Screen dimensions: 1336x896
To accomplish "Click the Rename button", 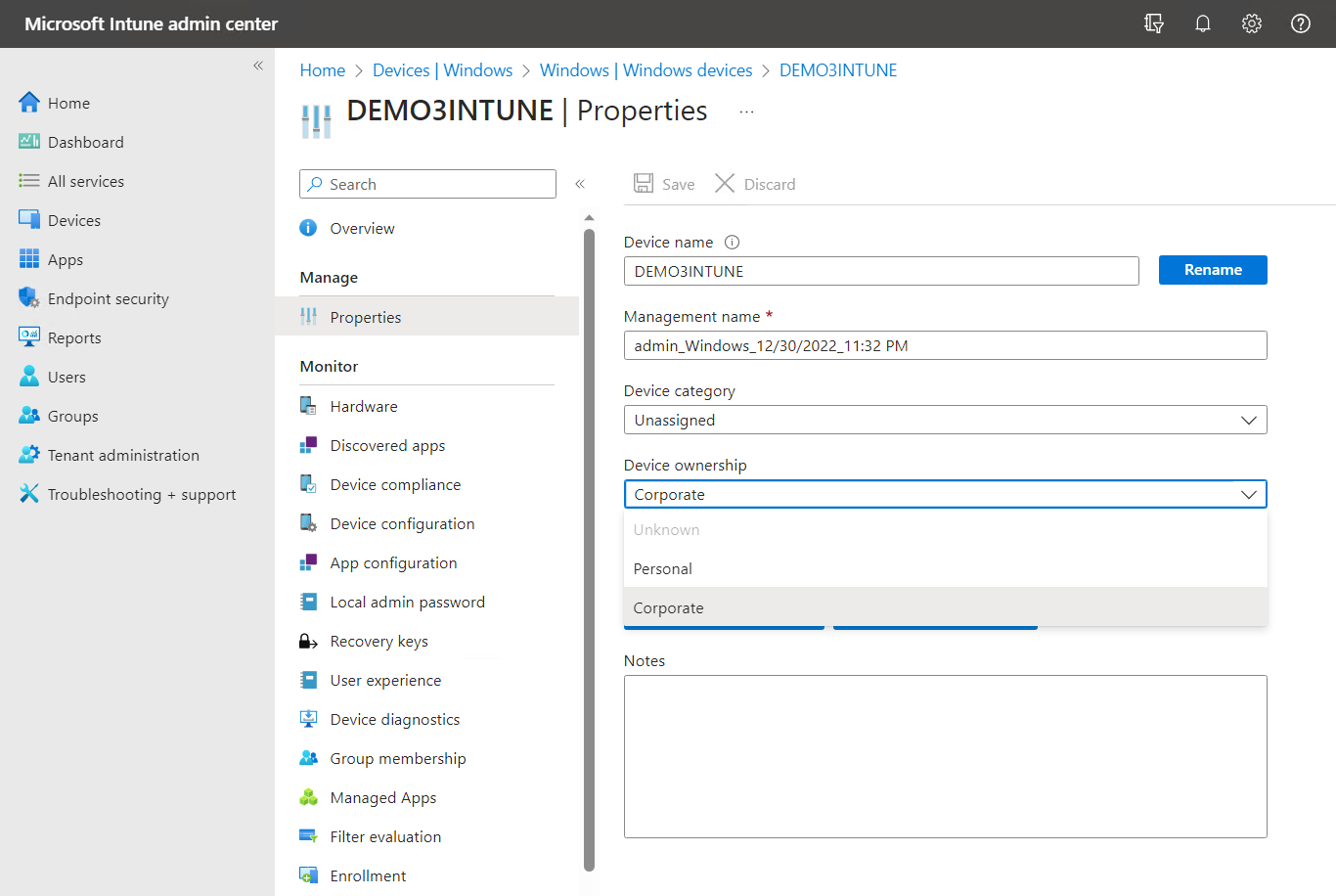I will (x=1213, y=270).
